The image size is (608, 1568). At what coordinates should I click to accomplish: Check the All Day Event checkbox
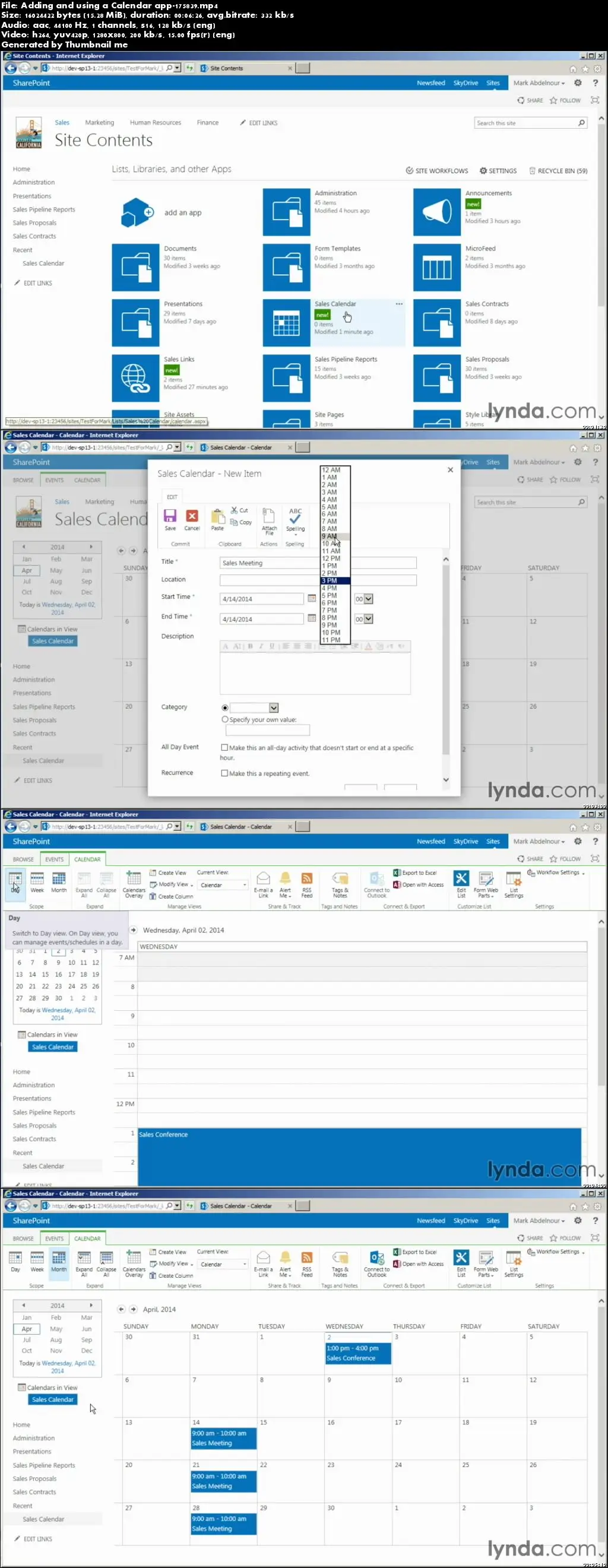point(224,747)
